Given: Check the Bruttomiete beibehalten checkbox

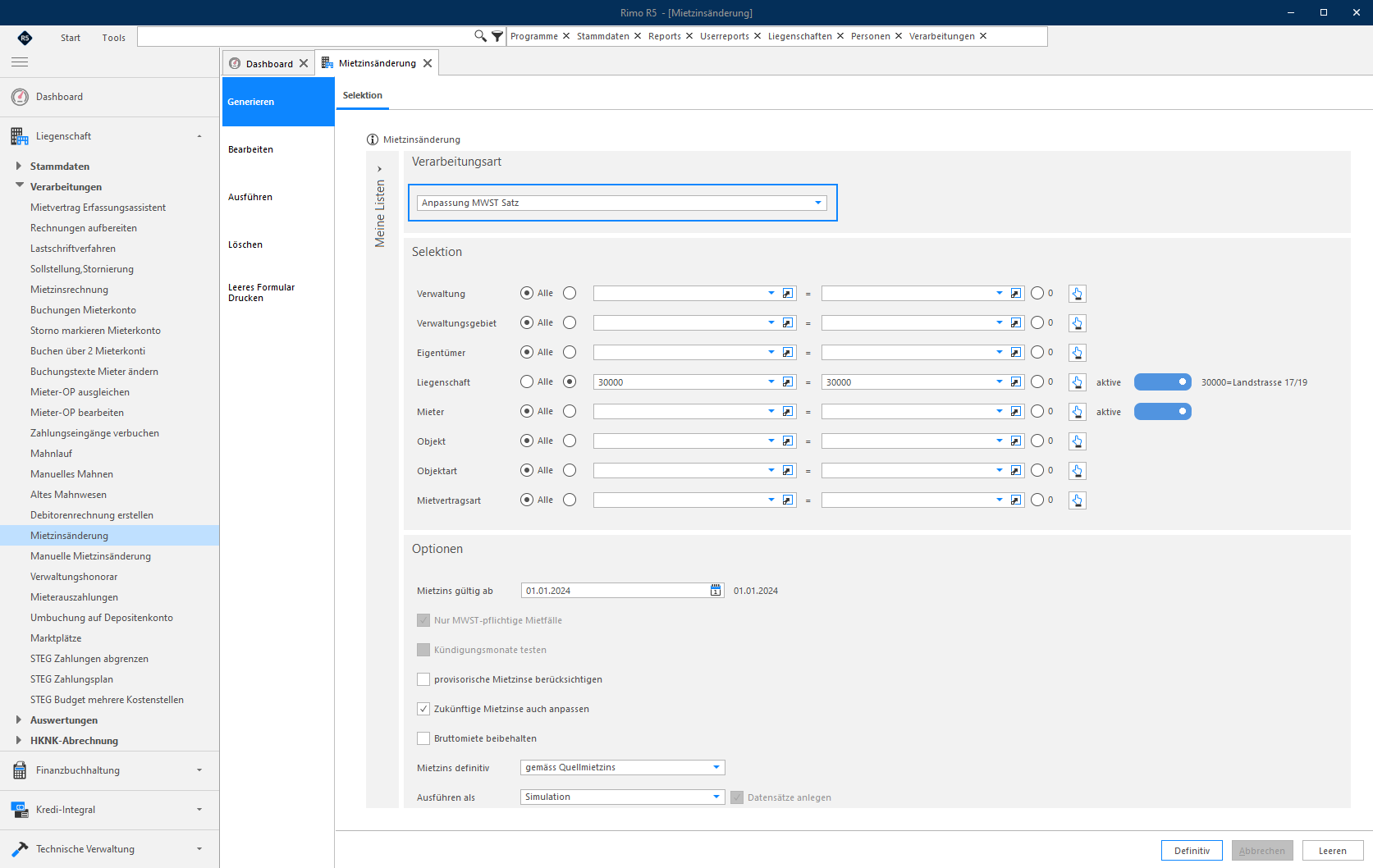Looking at the screenshot, I should pos(423,738).
